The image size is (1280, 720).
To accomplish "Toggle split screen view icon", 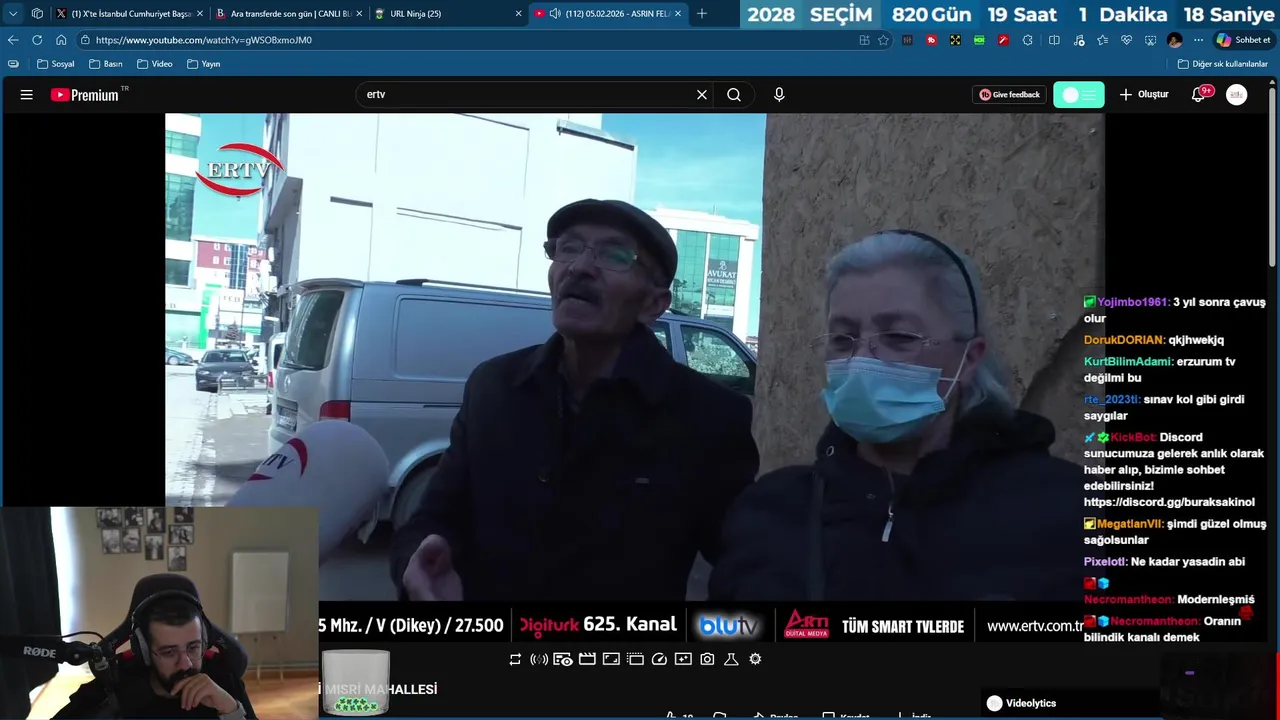I will tap(1054, 40).
